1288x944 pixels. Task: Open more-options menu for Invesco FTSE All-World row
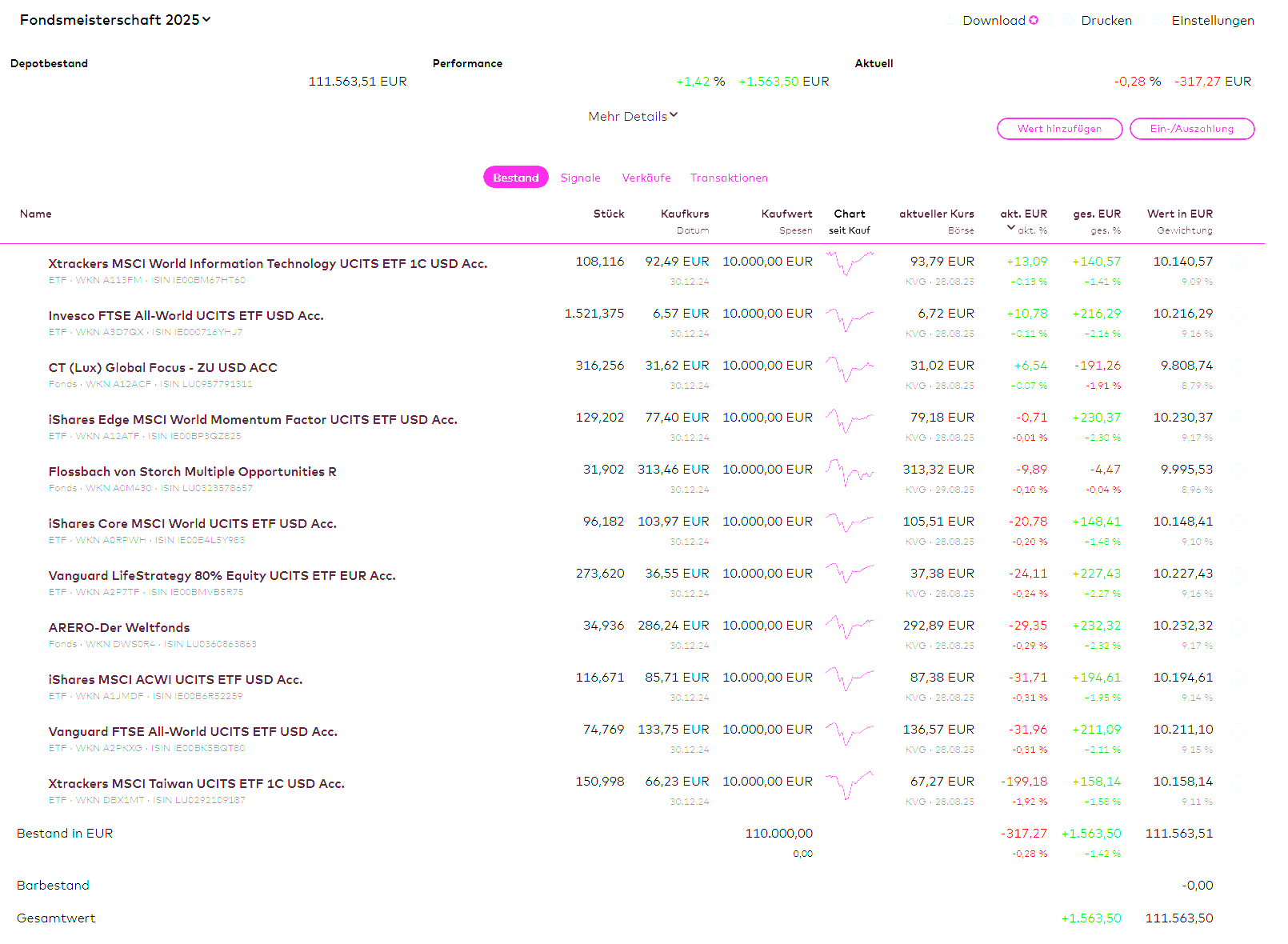click(x=1238, y=314)
